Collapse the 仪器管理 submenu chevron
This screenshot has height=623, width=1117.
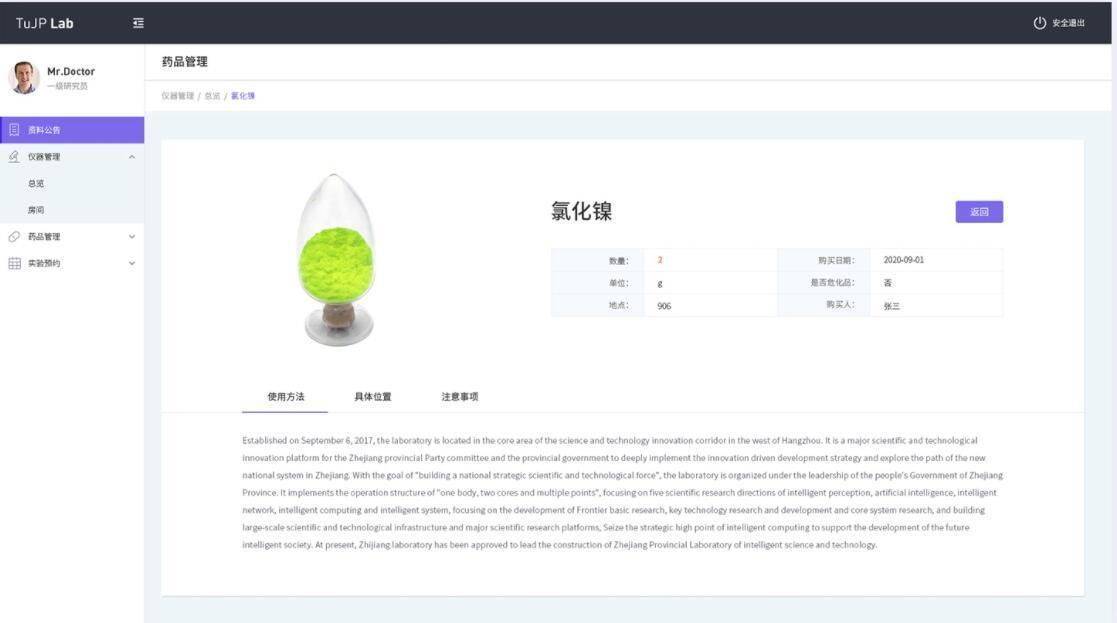pyautogui.click(x=132, y=157)
